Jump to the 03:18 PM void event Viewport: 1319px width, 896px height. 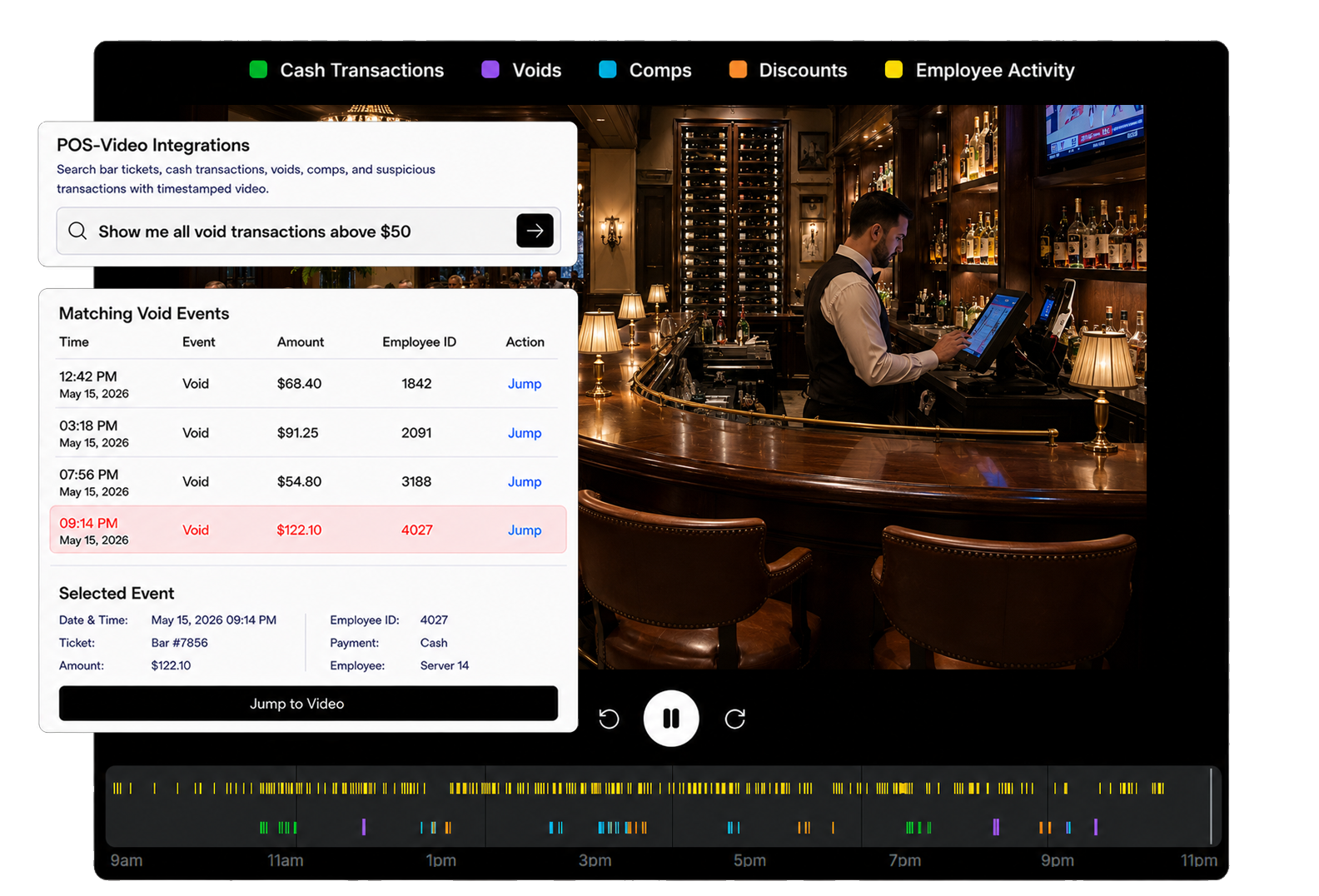tap(525, 433)
